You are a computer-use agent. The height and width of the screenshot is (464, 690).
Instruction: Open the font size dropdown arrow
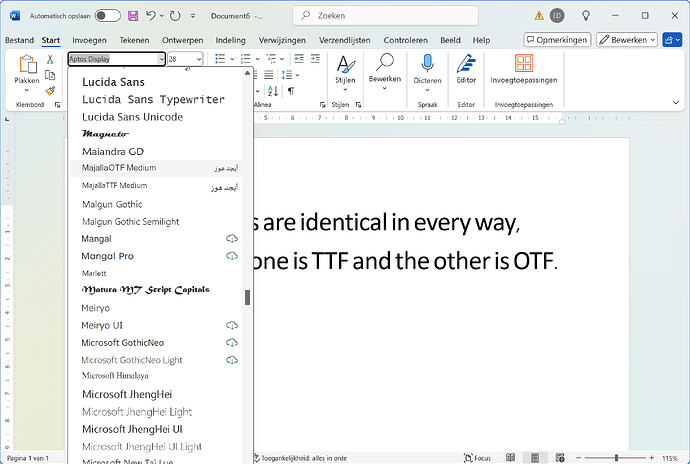(199, 59)
